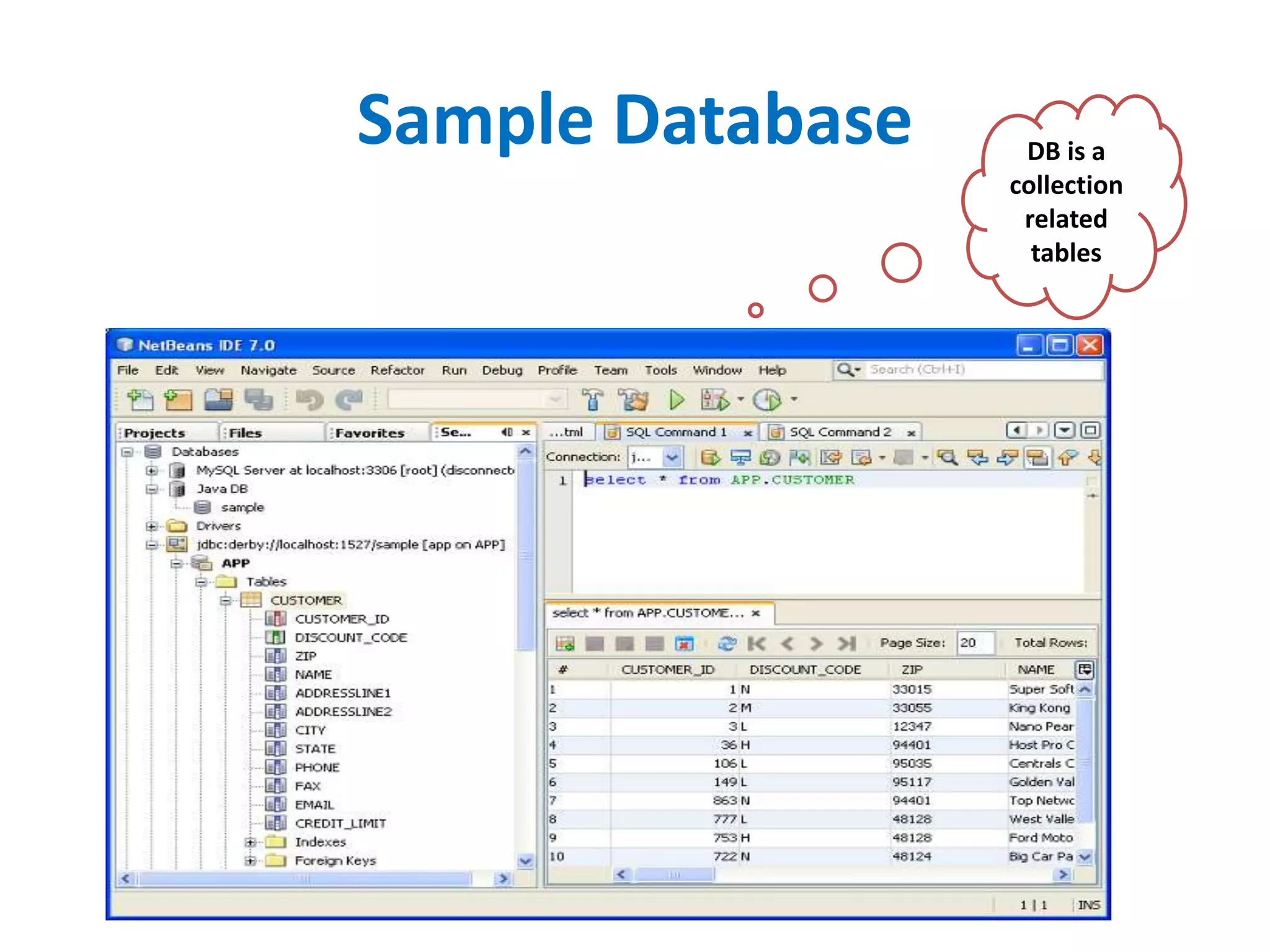
Task: Click the New File toolbar icon
Action: 140,400
